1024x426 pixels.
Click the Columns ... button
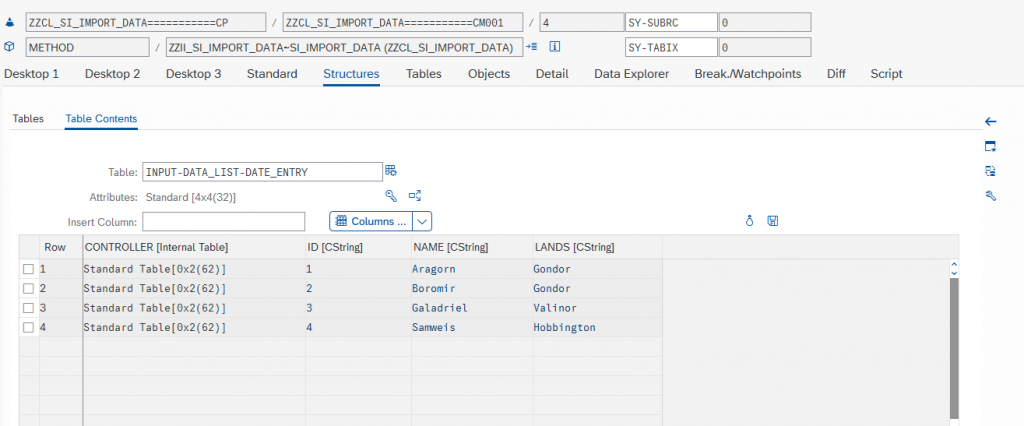pos(372,221)
